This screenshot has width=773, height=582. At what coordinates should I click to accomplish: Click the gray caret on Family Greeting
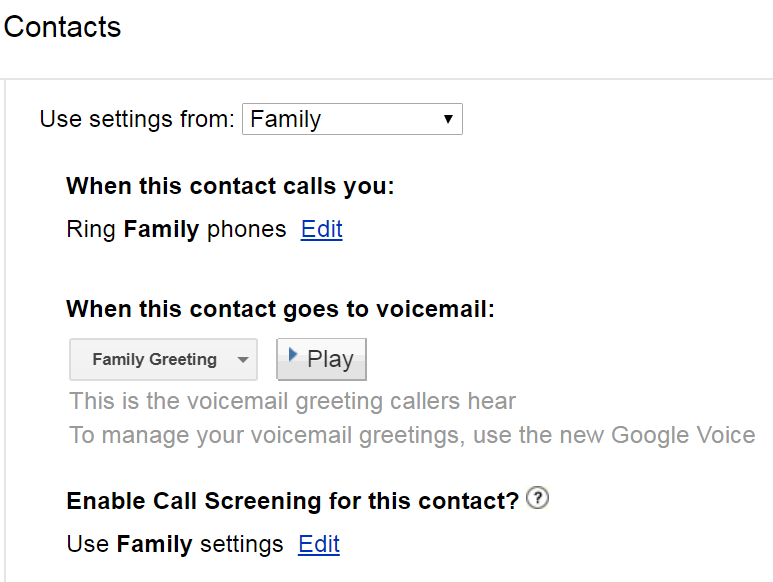point(243,360)
